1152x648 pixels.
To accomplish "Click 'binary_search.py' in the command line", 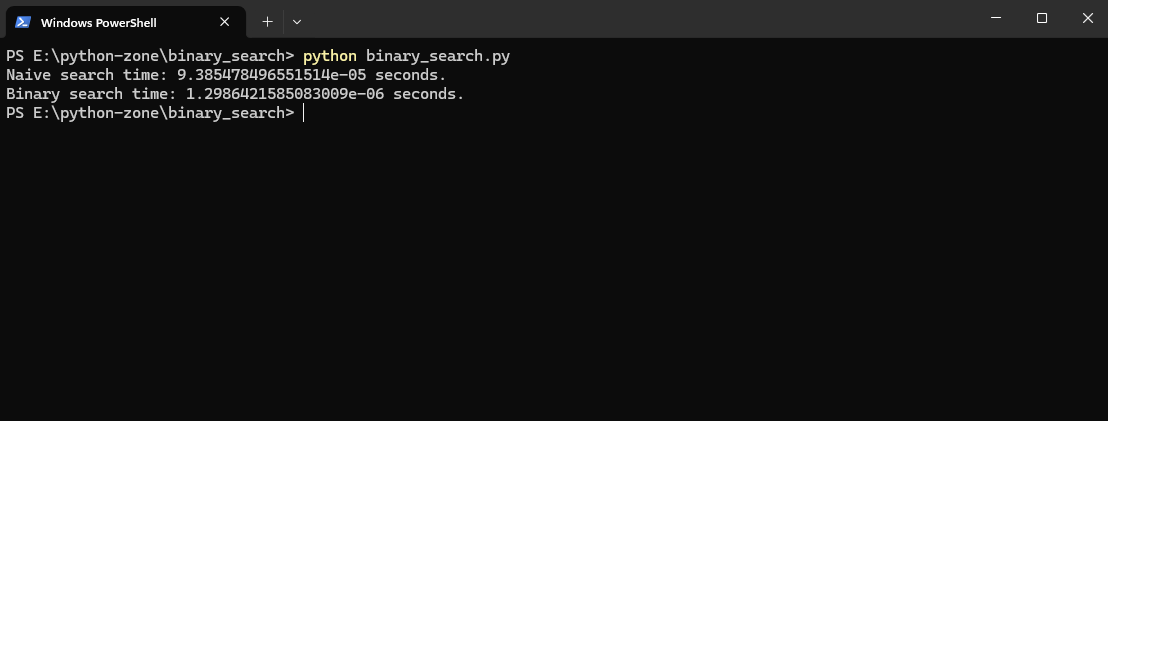I will coord(438,56).
